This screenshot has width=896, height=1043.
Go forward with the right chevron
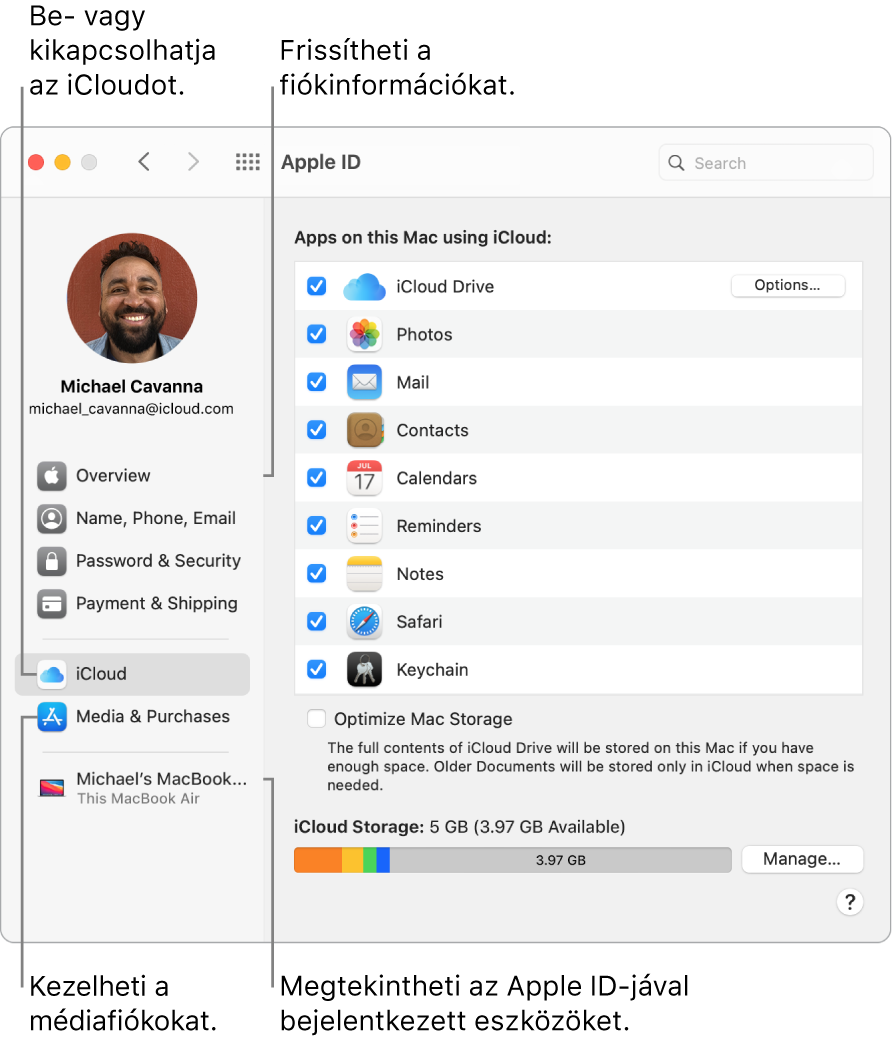[x=193, y=162]
